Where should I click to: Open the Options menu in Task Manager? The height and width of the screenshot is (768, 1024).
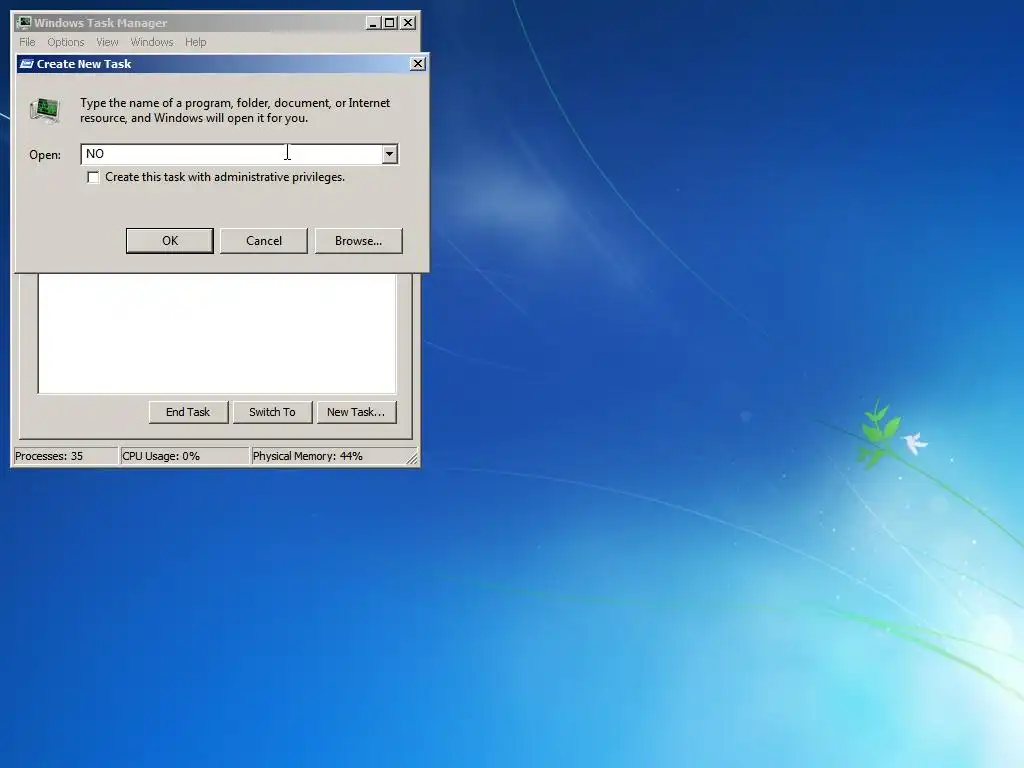click(65, 42)
